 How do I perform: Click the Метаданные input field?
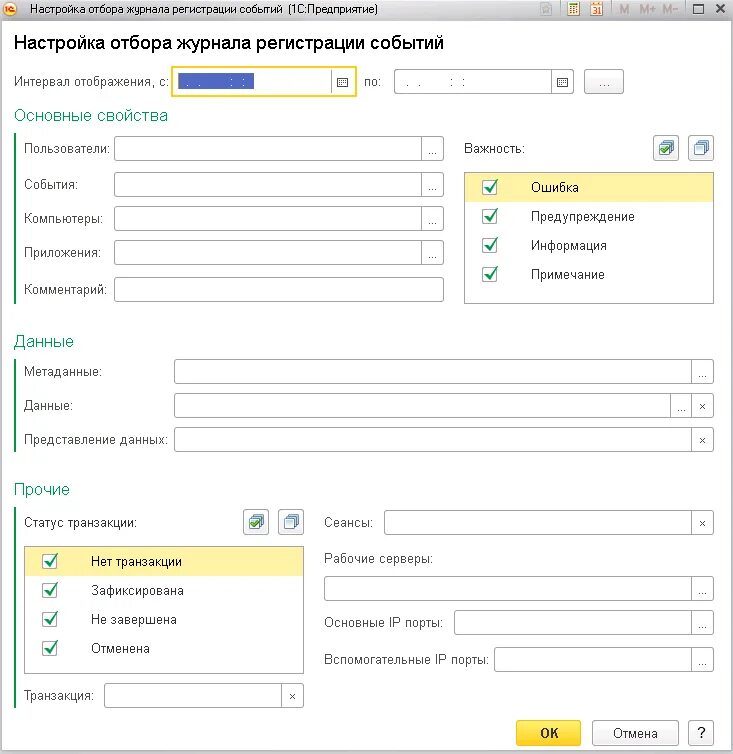coord(433,372)
